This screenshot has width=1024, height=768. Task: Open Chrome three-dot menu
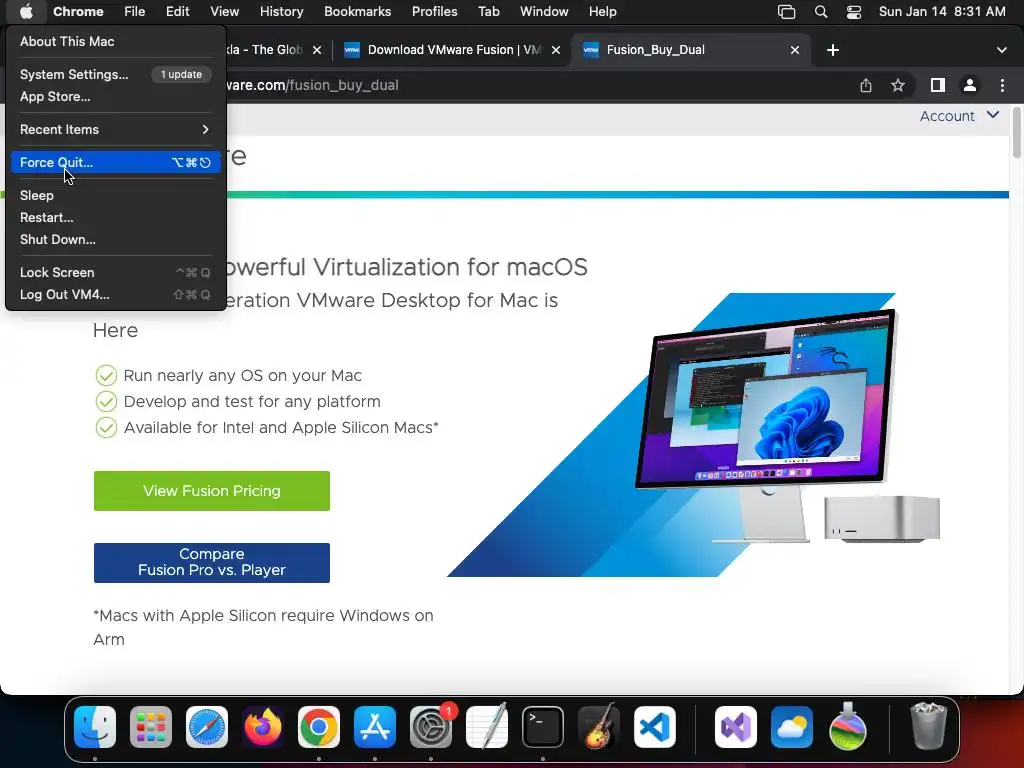point(1002,85)
